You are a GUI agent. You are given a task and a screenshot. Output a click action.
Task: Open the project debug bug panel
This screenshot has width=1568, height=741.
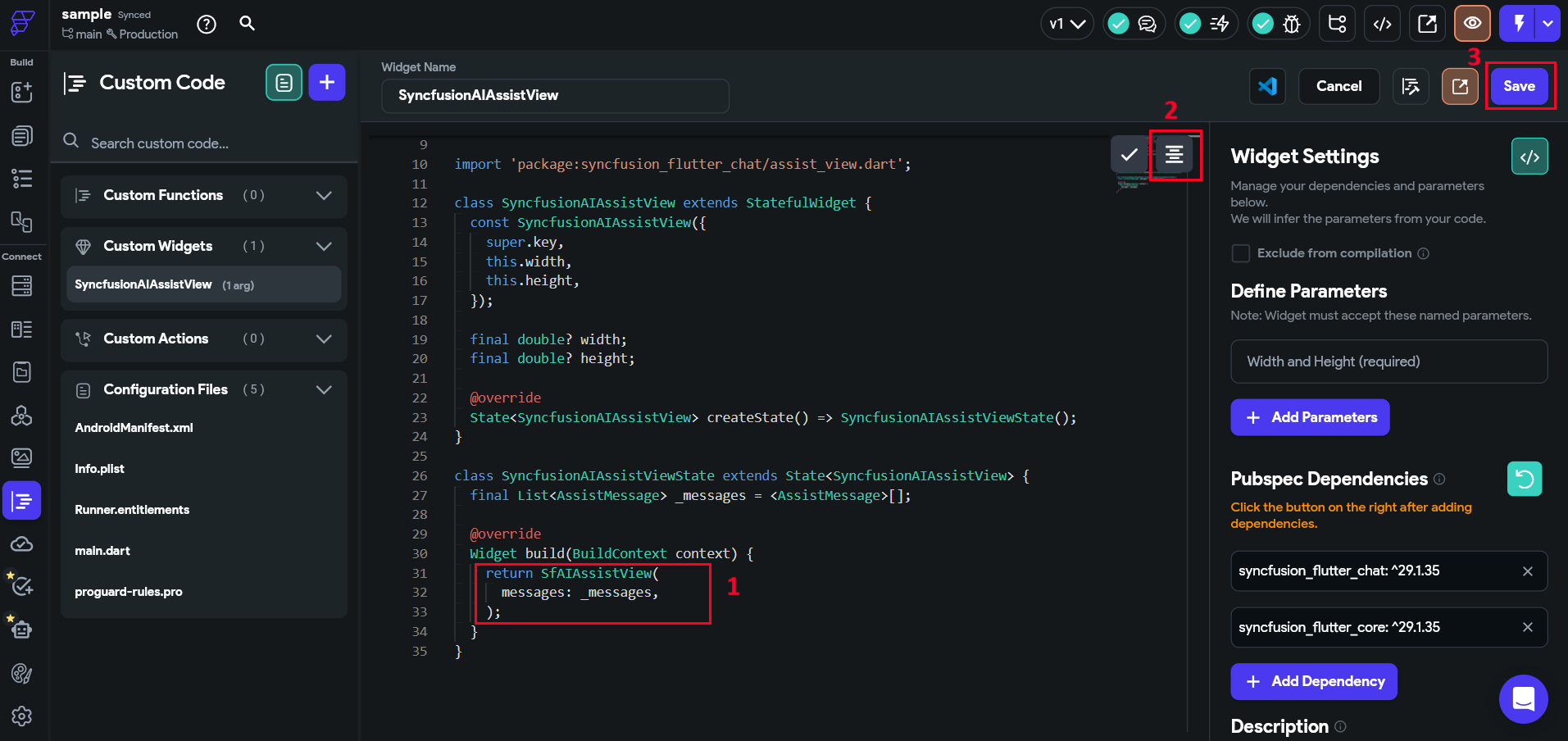pyautogui.click(x=1293, y=24)
